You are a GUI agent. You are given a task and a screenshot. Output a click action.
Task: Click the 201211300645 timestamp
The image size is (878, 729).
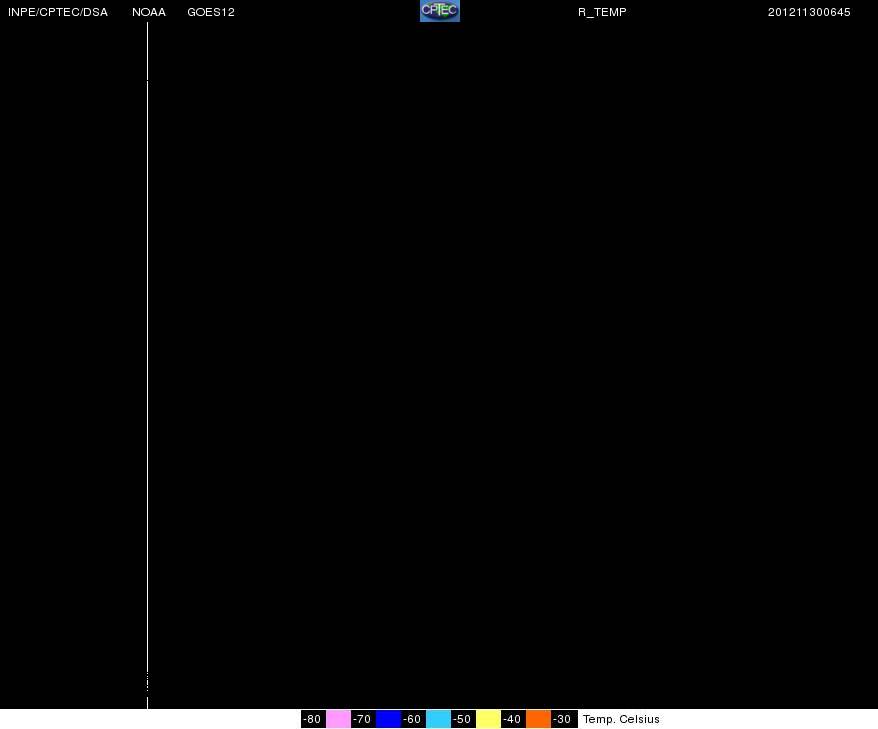[x=809, y=12]
